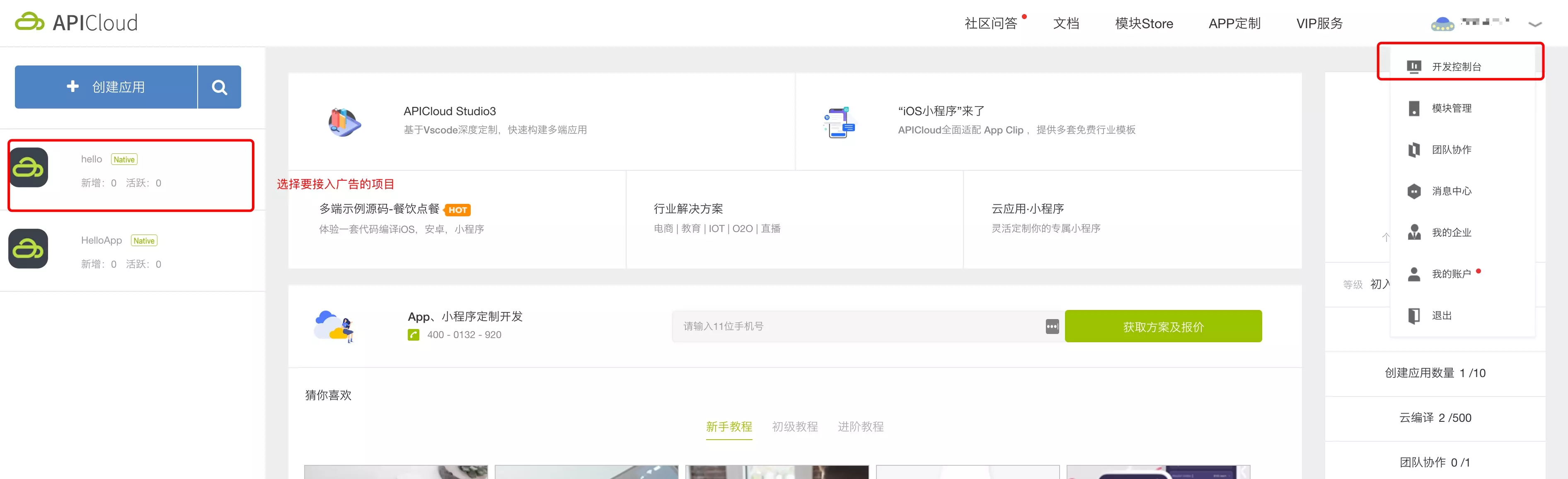Switch to the 初级教程 tab
The height and width of the screenshot is (479, 1568).
pos(794,427)
